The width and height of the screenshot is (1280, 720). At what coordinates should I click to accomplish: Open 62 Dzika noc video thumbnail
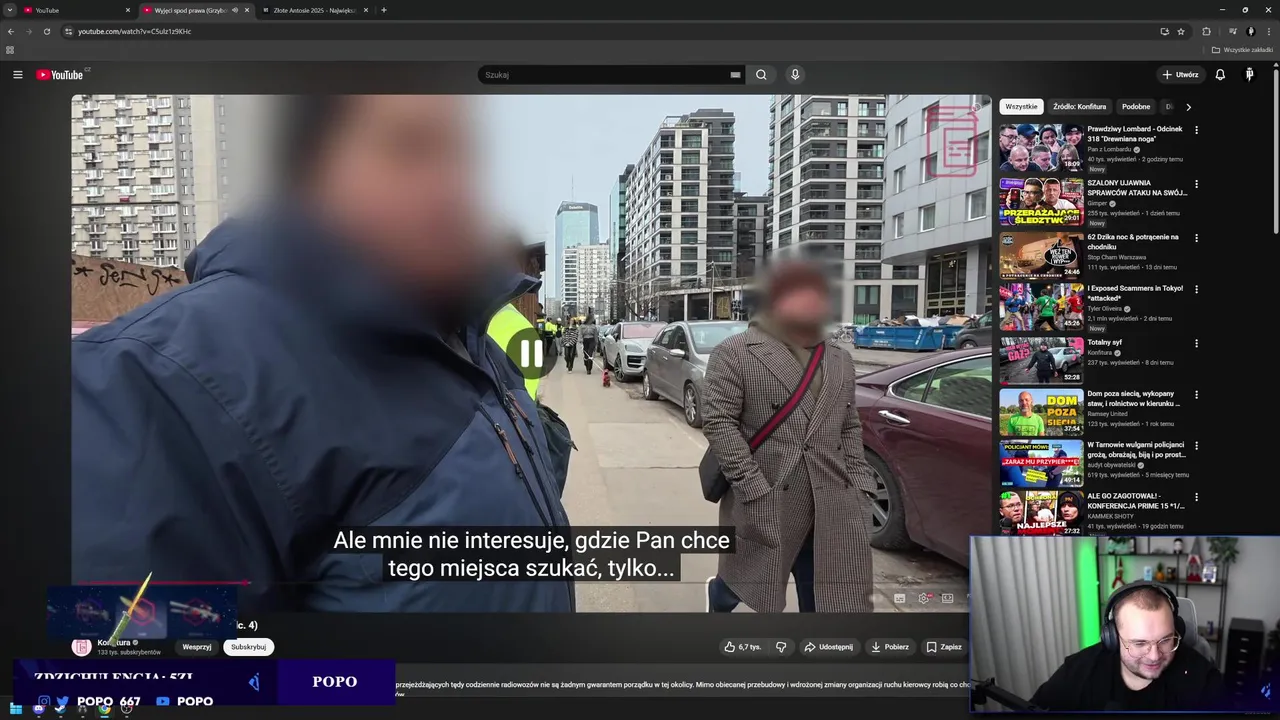(x=1041, y=255)
